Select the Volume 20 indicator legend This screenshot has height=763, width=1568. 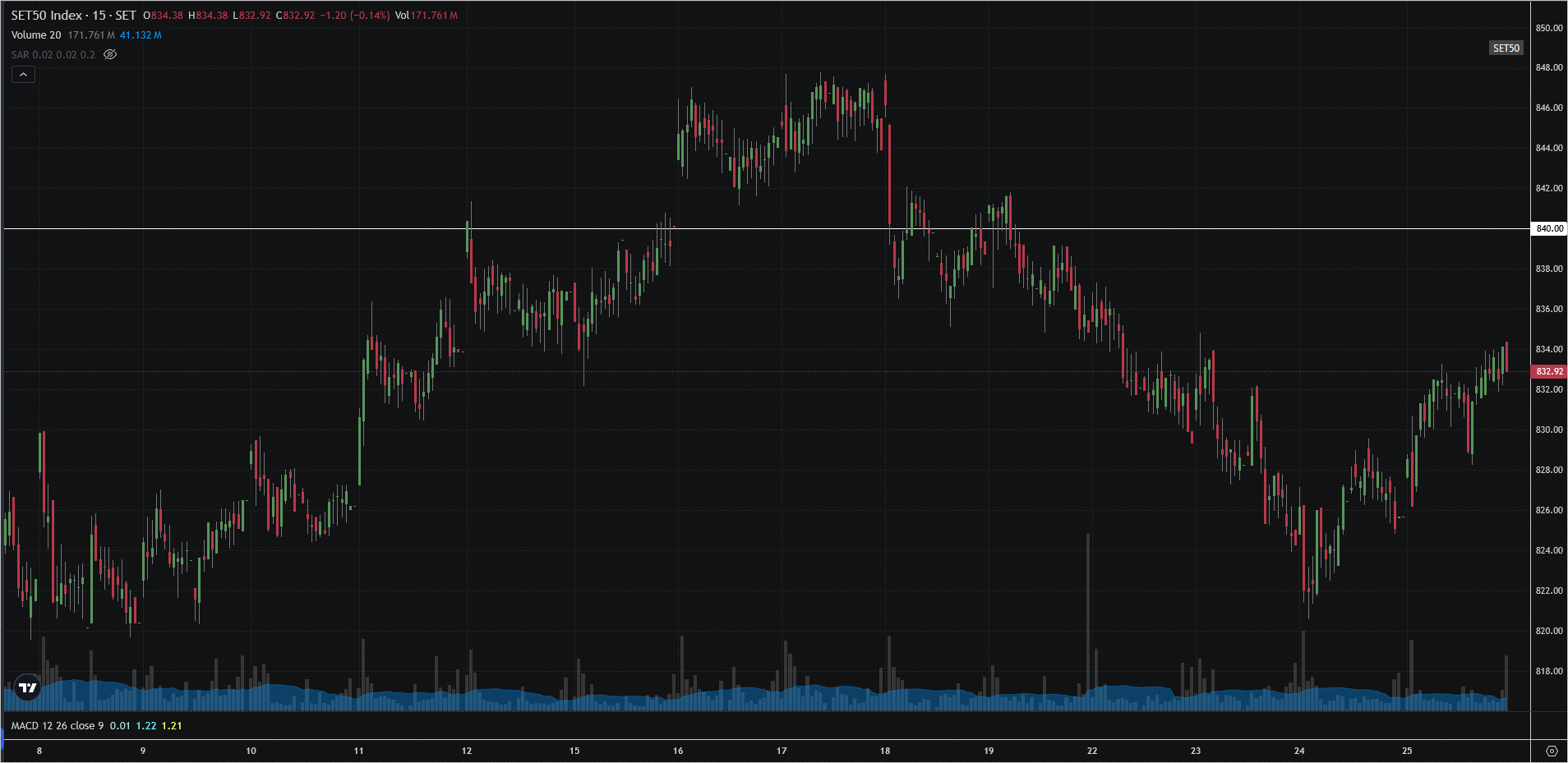[36, 35]
